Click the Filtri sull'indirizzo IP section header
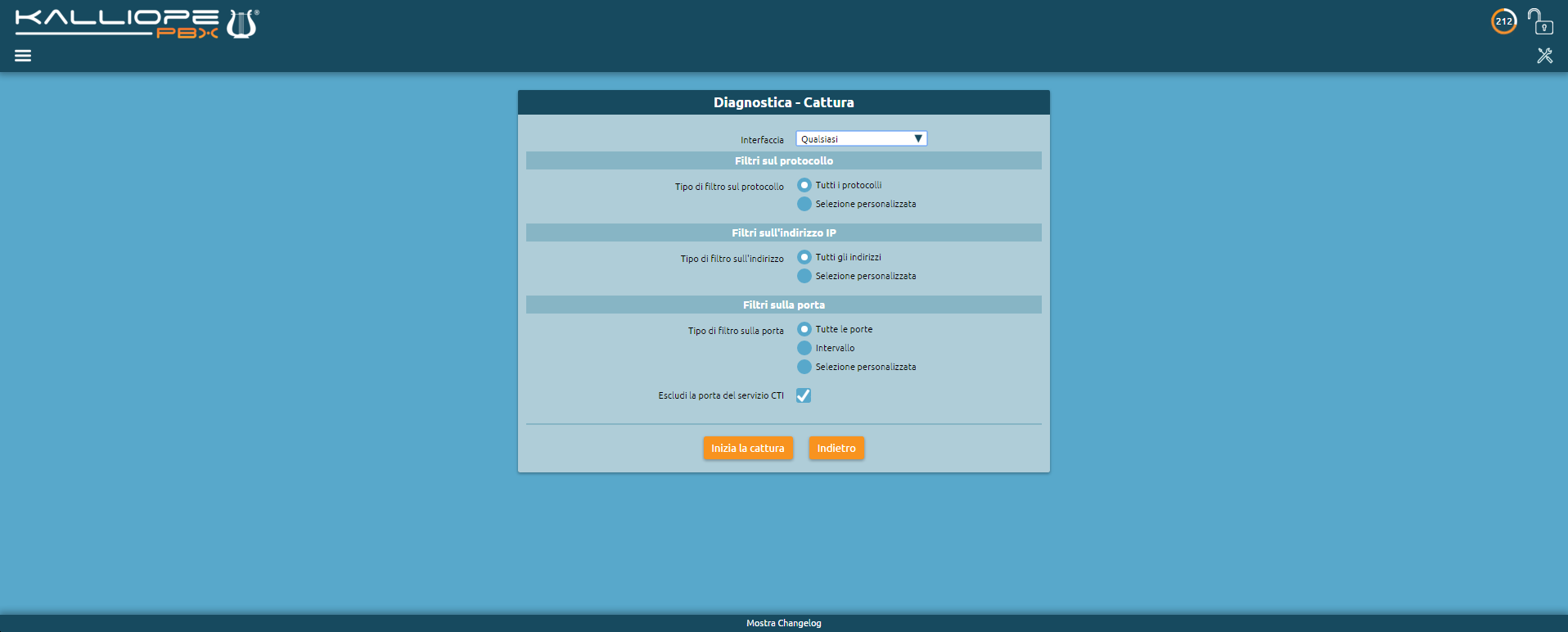Viewport: 1568px width, 632px height. [x=784, y=232]
